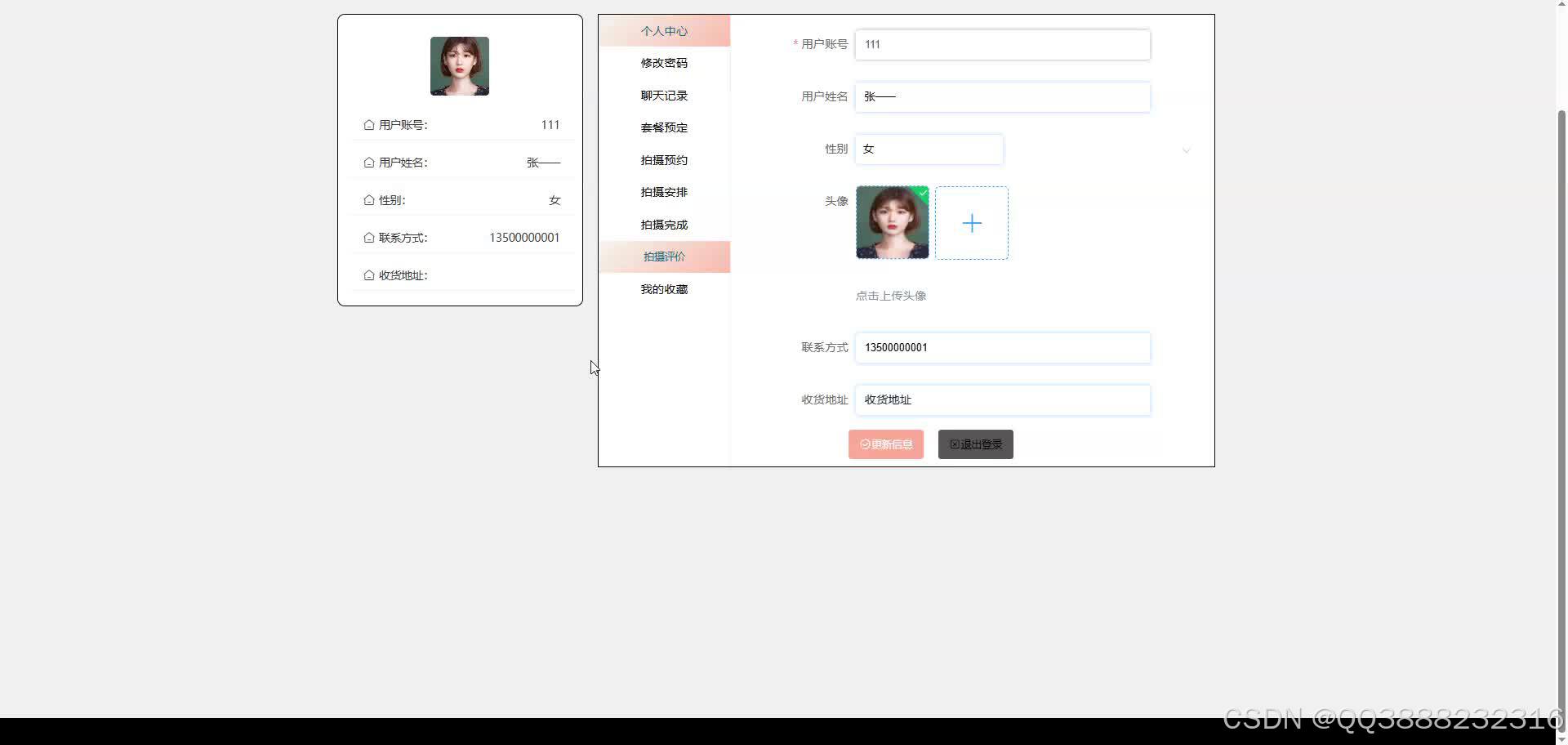Click the chevron arrow right of gender field
The width and height of the screenshot is (1568, 745).
pyautogui.click(x=1186, y=150)
